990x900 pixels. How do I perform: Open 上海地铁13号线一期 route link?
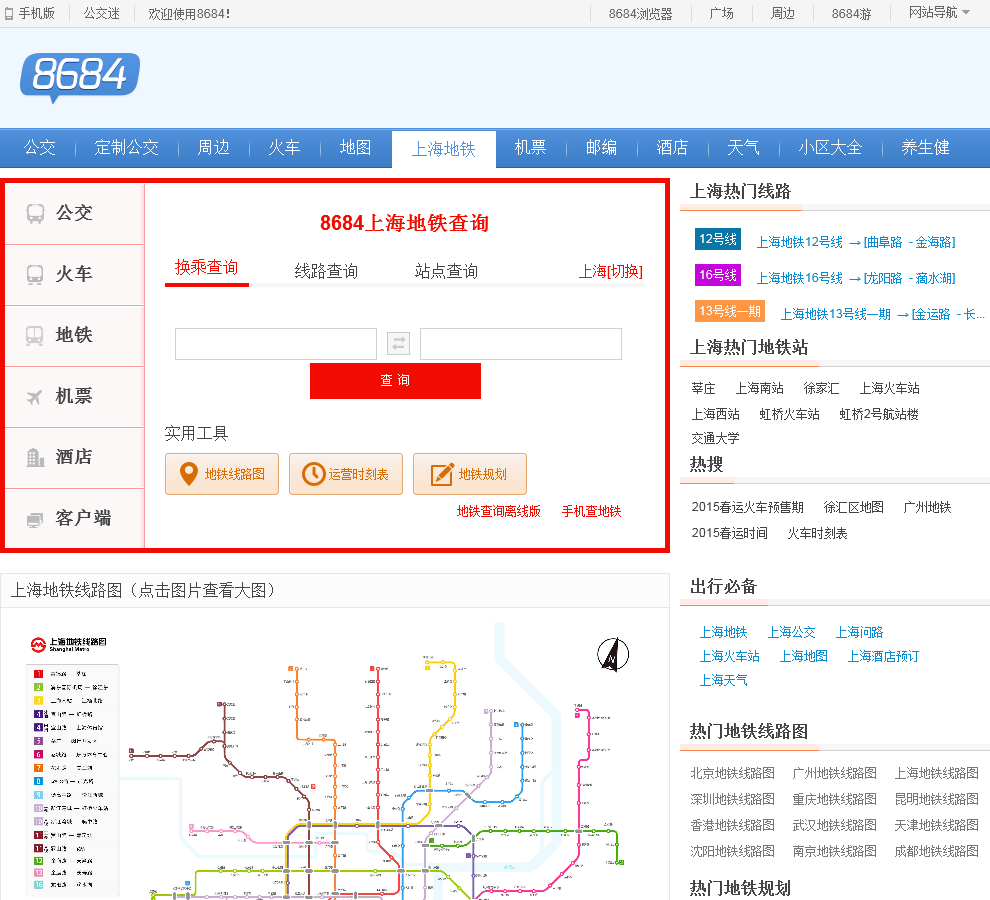[x=883, y=315]
